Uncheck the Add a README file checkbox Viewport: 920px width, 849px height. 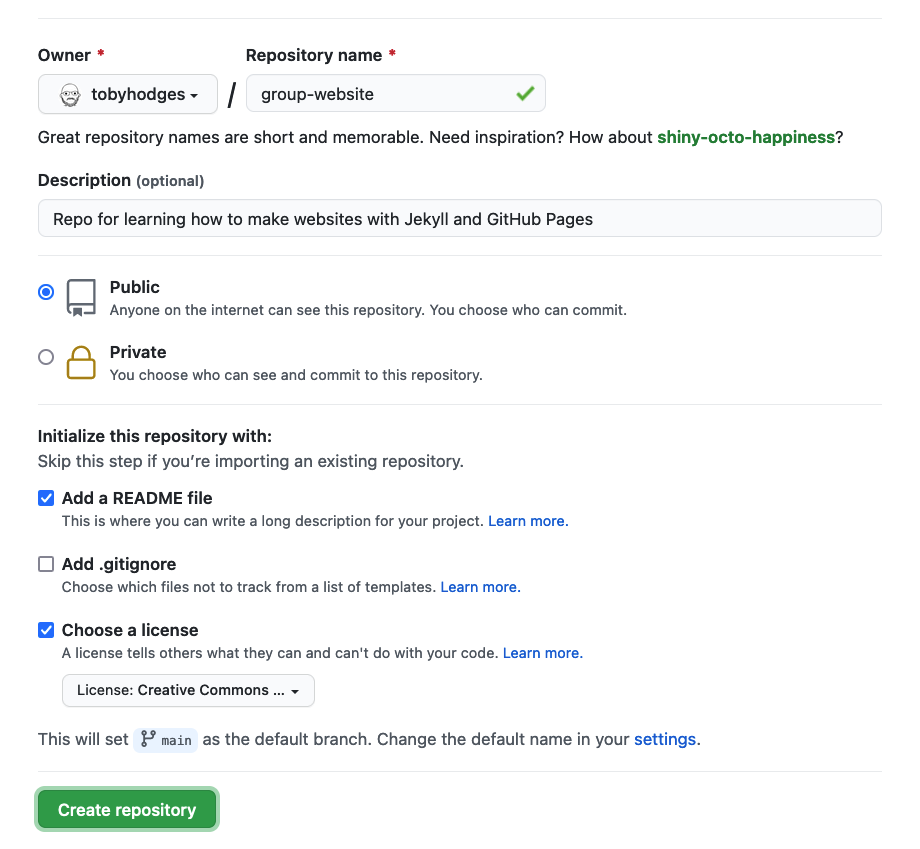46,498
